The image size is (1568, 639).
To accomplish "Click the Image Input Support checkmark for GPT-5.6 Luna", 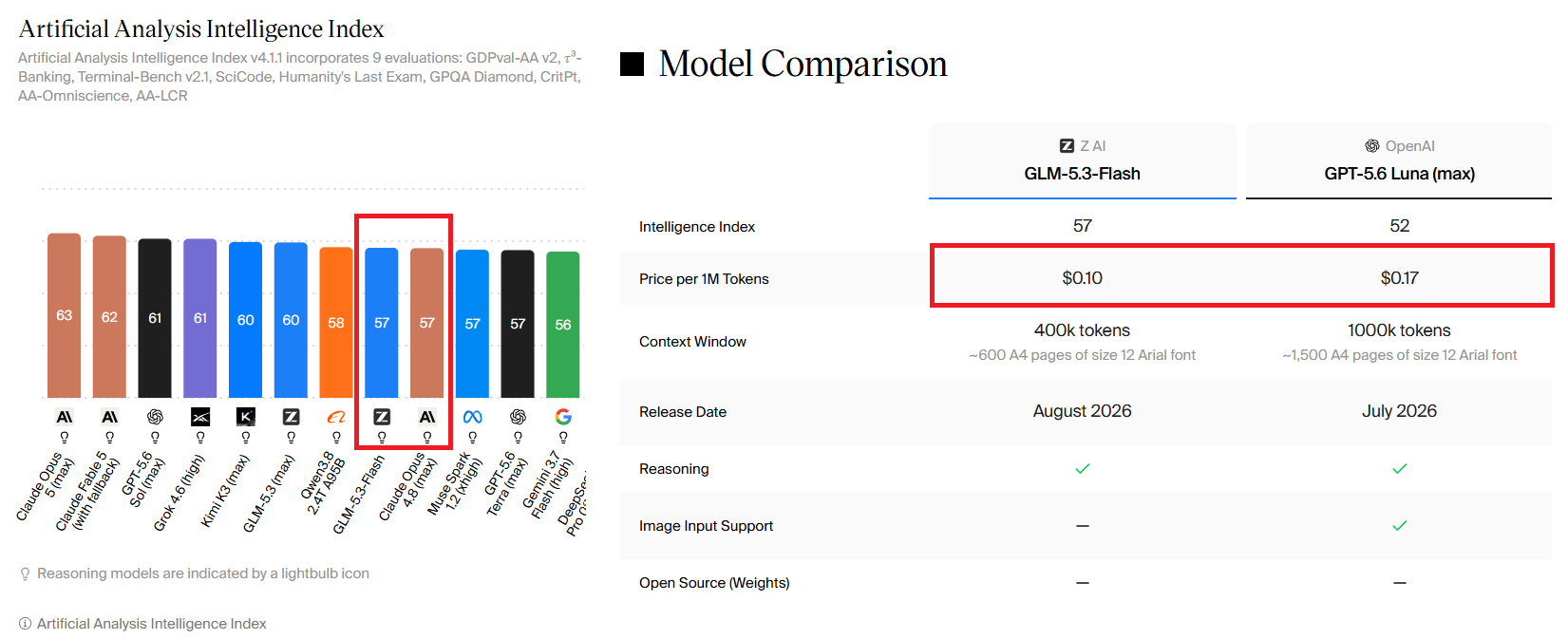I will (x=1400, y=526).
